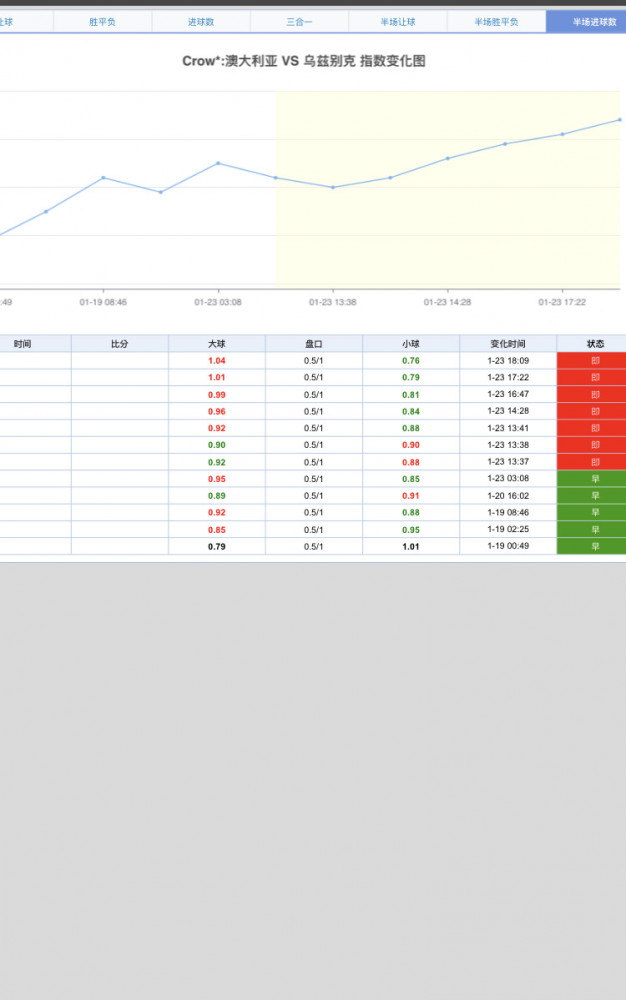626x1000 pixels.
Task: Click 盘口 0.5/1 in the 1-23 18:09 row
Action: (314, 361)
